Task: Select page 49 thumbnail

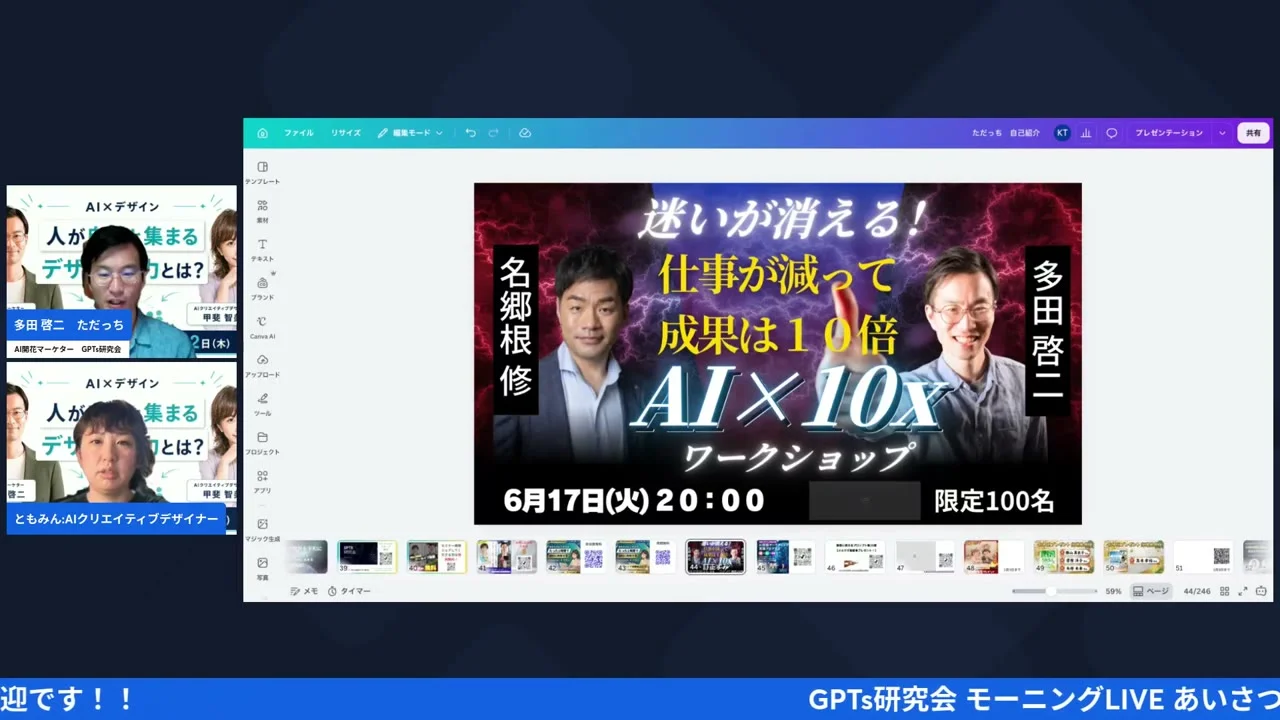Action: 1064,557
